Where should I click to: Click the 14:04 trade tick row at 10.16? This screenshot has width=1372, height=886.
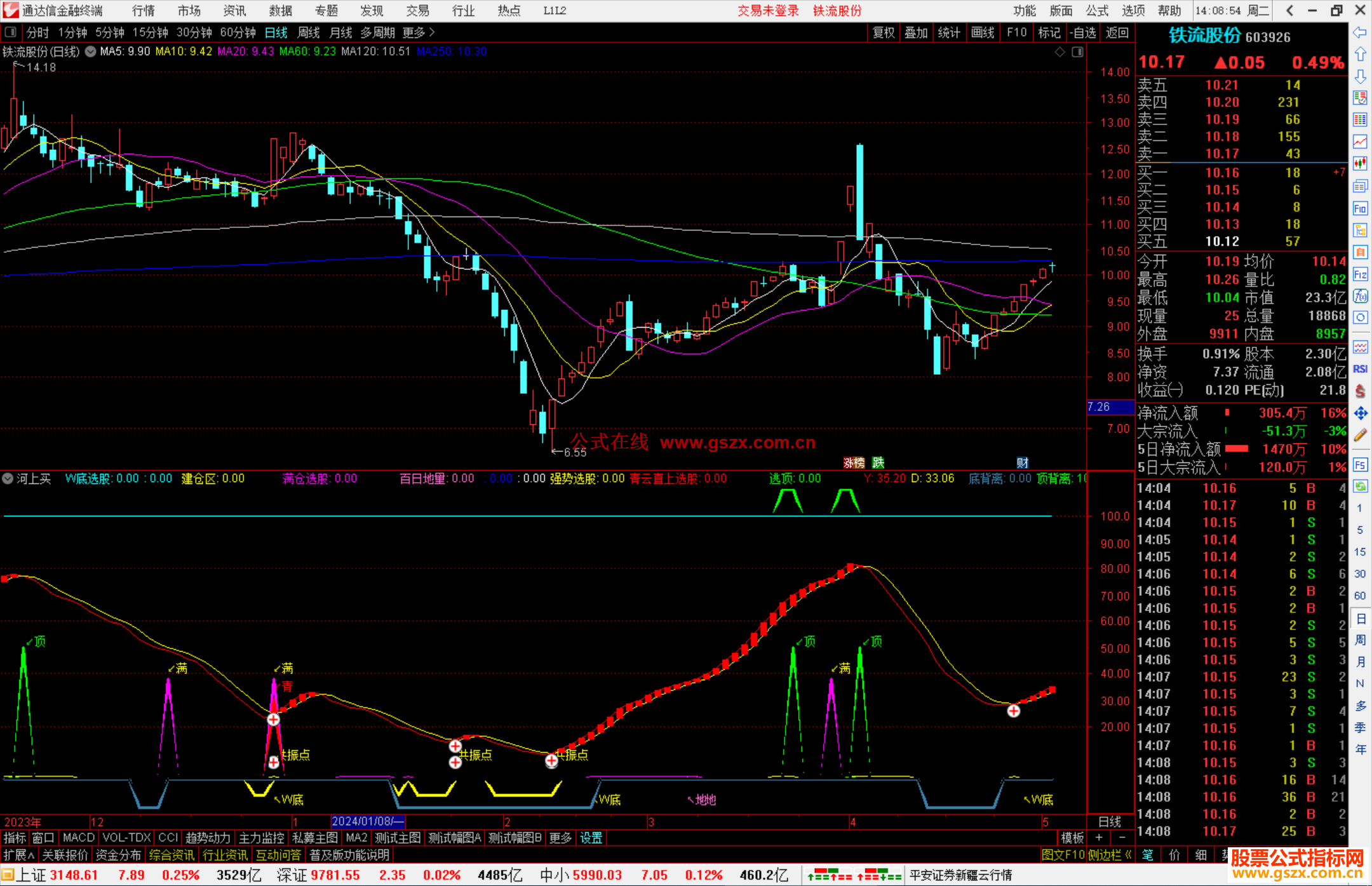[x=1220, y=488]
